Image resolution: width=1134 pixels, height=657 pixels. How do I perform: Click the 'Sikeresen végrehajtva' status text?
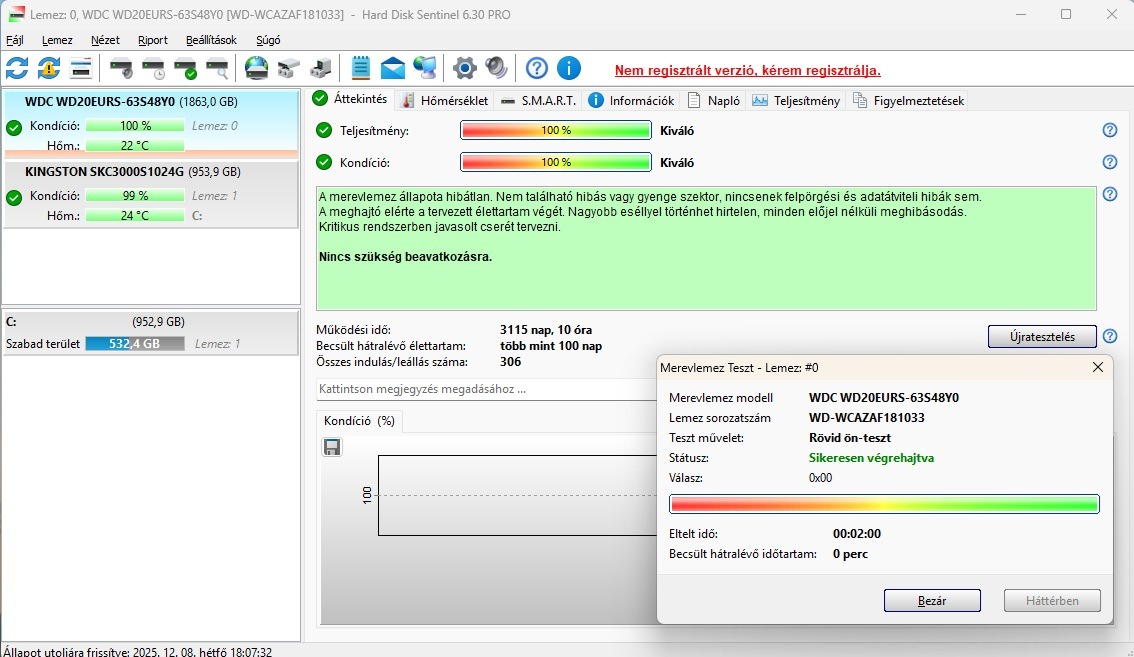pyautogui.click(x=871, y=458)
